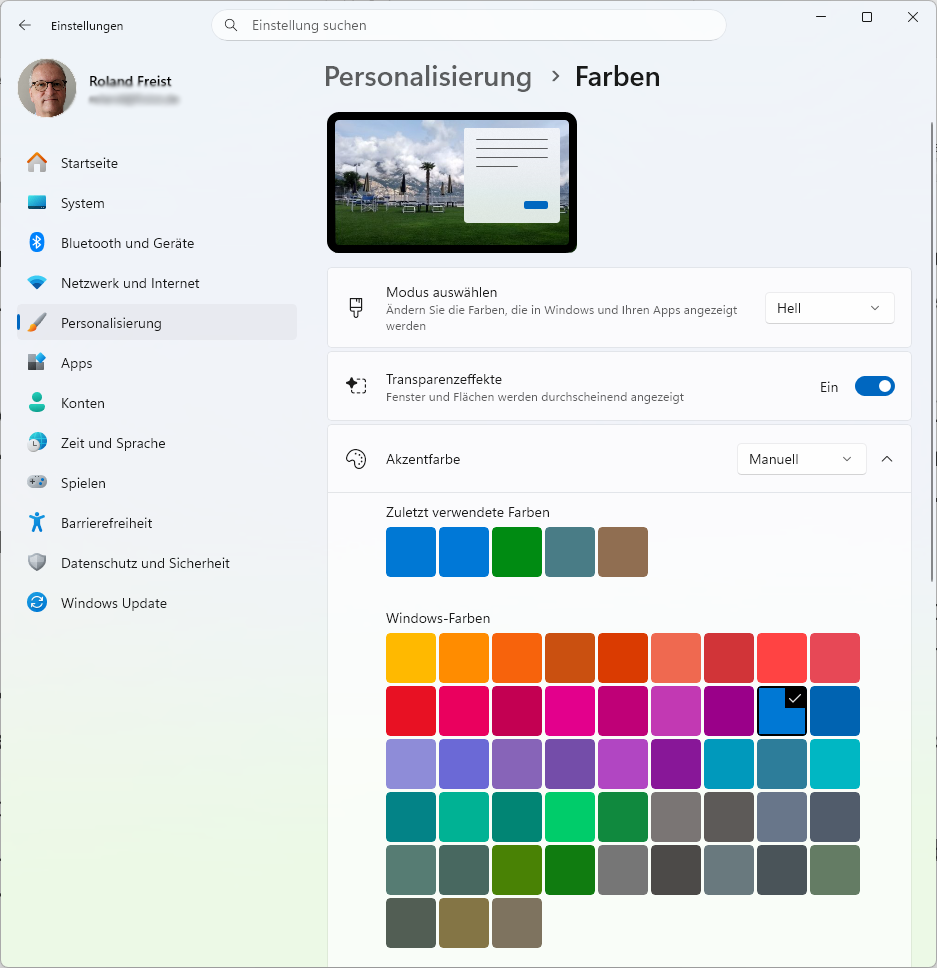Open Windows Update page

pyautogui.click(x=157, y=603)
